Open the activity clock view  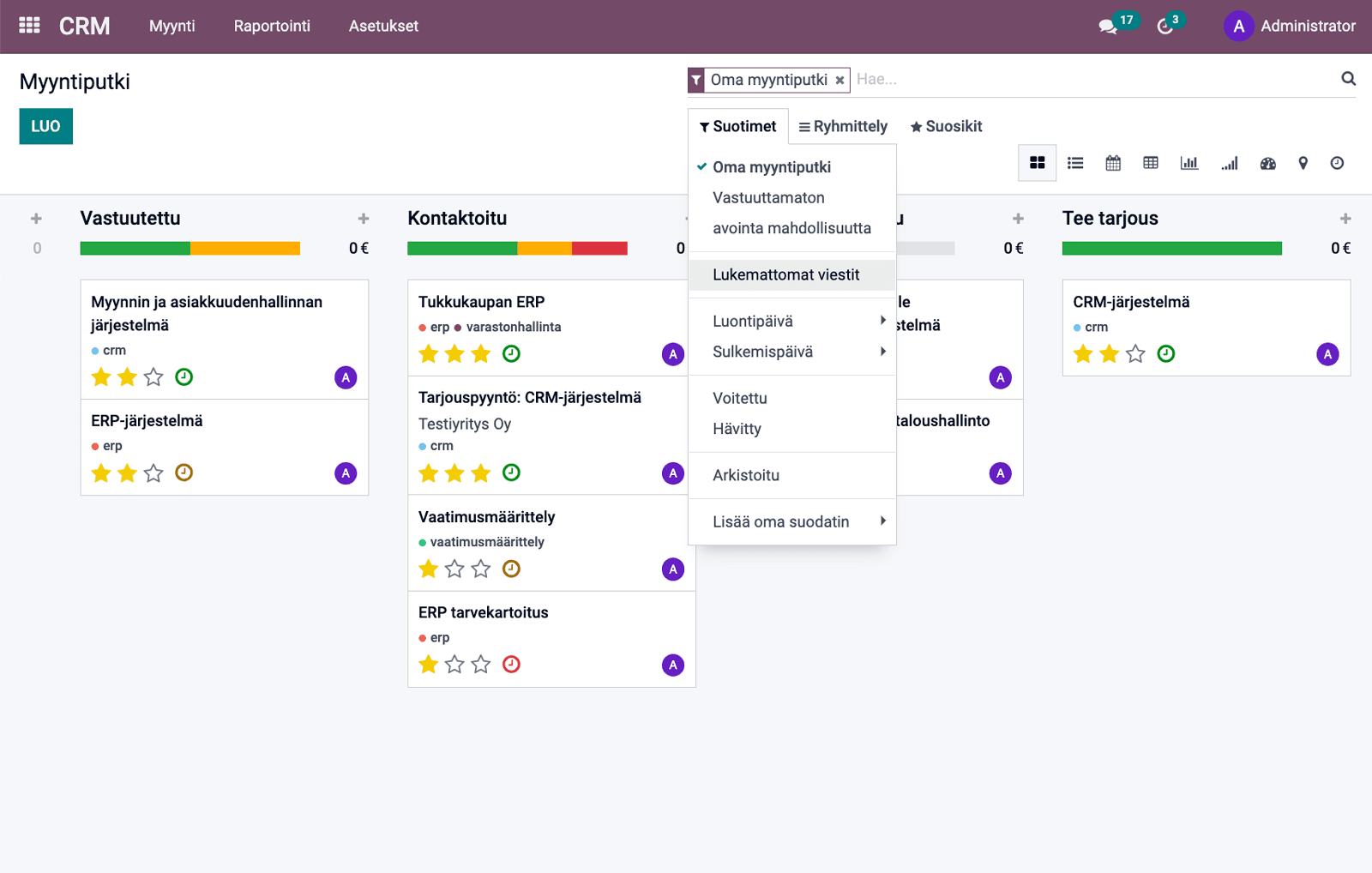coord(1337,163)
